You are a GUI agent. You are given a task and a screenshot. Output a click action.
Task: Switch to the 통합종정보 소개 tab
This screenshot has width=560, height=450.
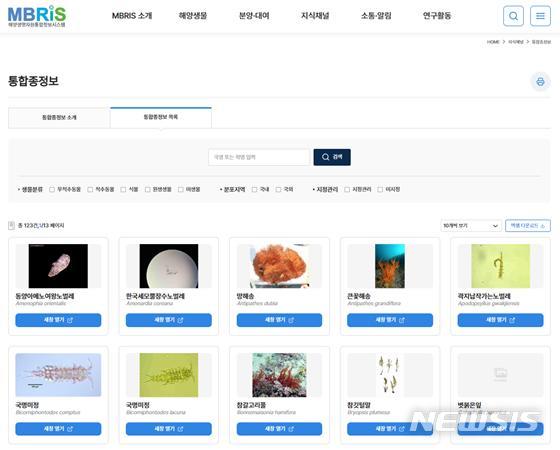pos(59,118)
